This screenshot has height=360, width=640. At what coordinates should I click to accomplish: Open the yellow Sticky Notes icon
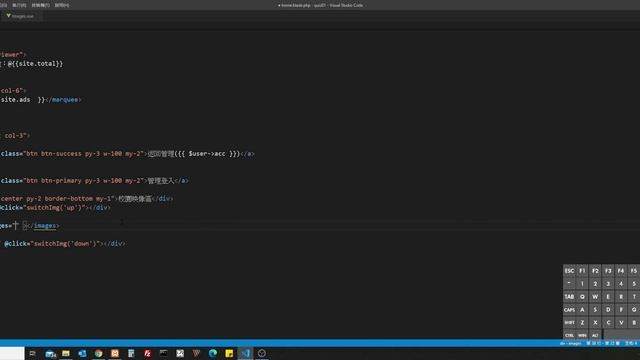coord(229,353)
